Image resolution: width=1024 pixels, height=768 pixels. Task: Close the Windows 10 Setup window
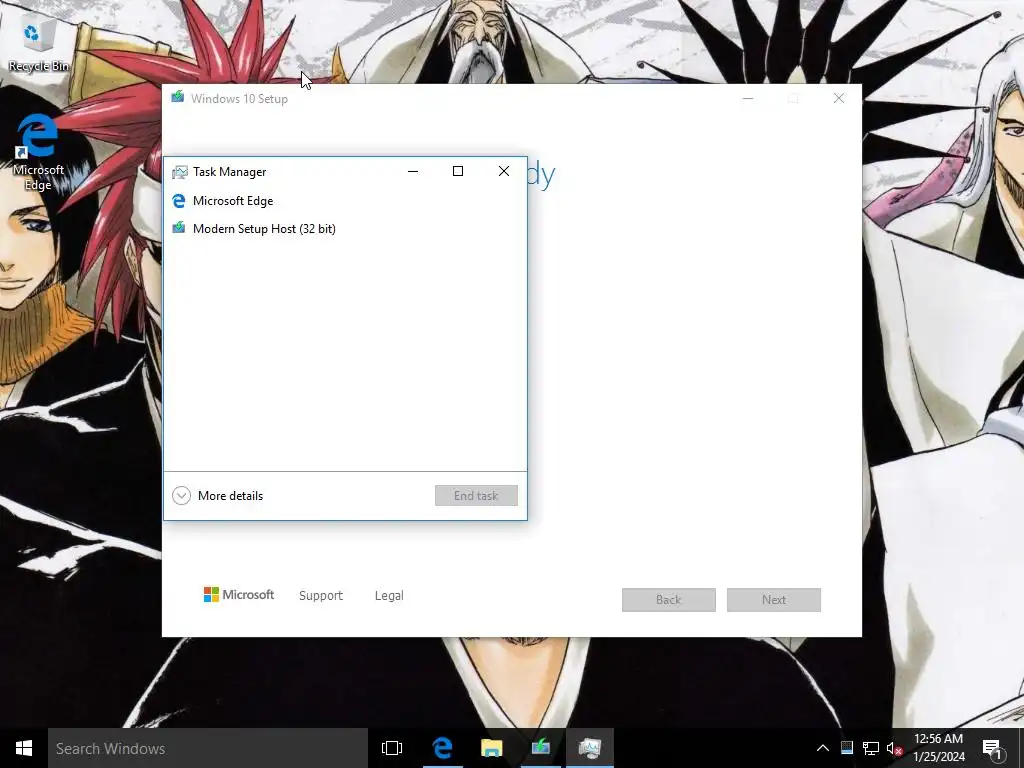click(839, 99)
